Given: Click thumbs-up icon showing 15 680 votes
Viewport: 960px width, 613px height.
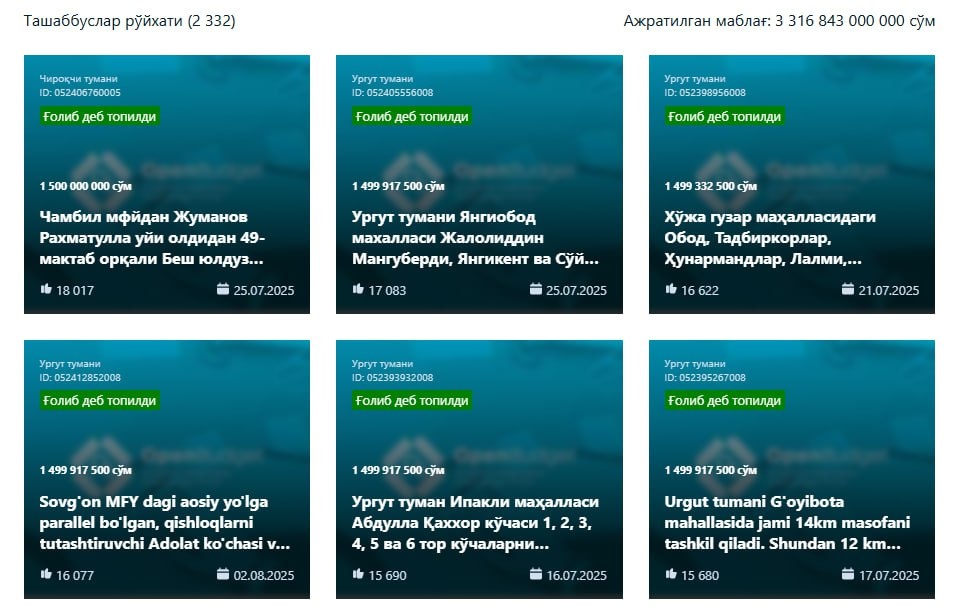Looking at the screenshot, I should 671,574.
